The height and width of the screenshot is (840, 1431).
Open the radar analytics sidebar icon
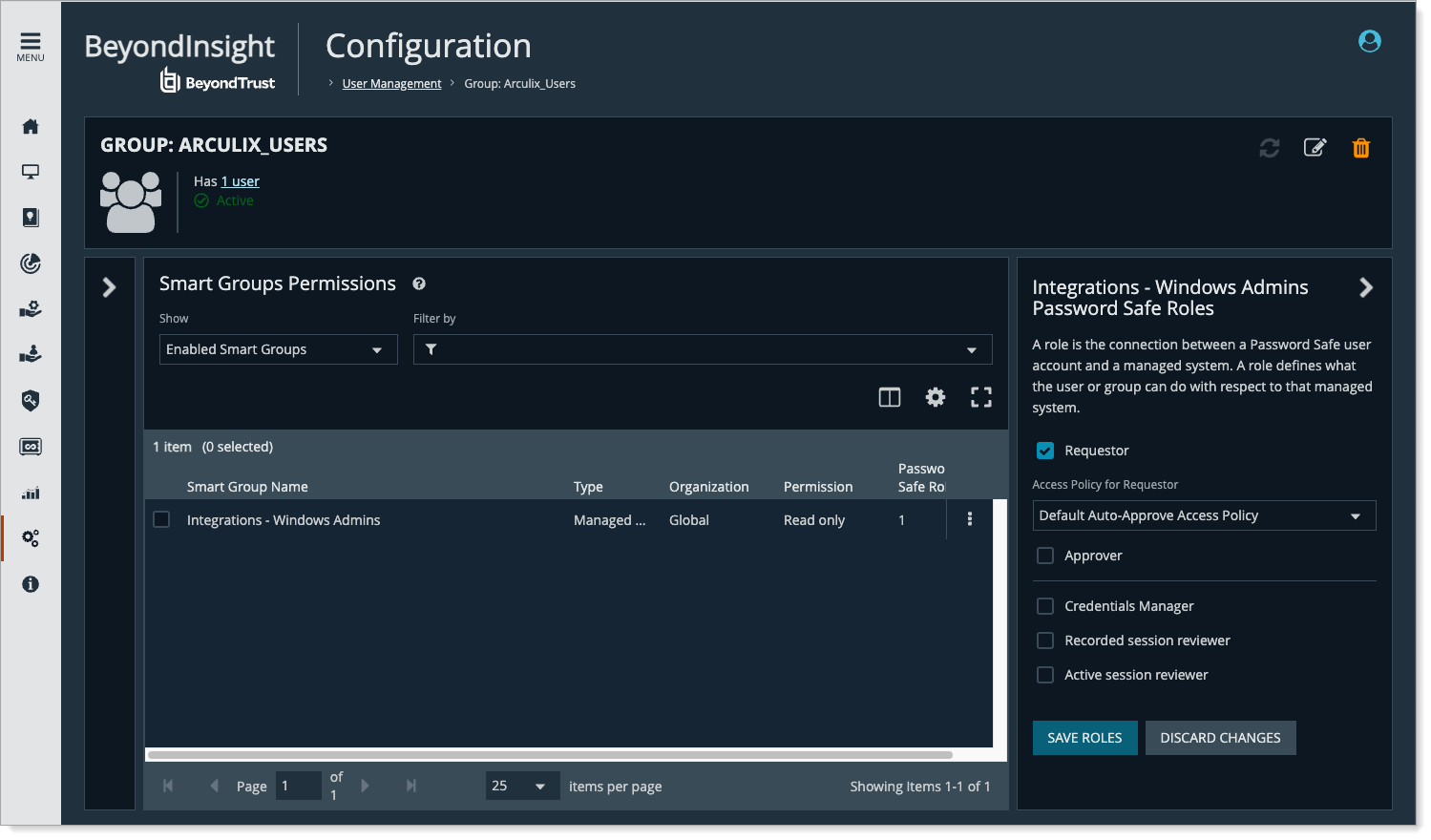click(x=31, y=263)
